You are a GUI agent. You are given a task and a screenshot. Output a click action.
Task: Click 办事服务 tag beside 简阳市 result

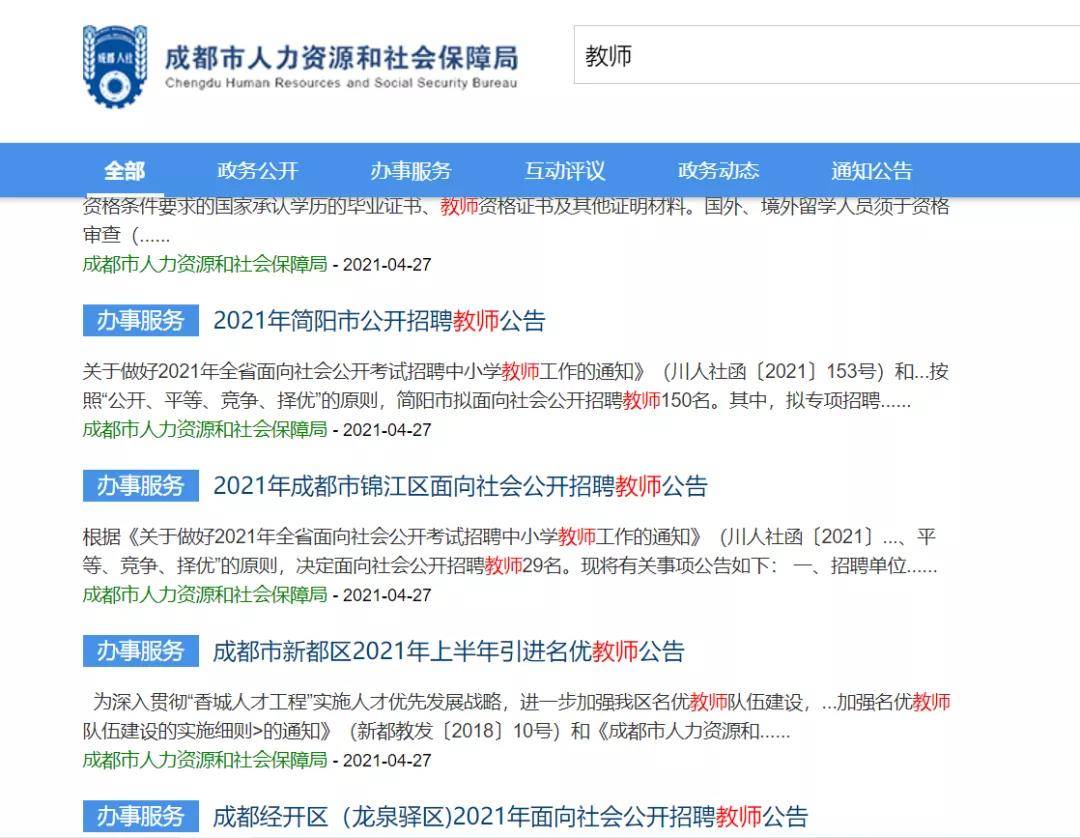(141, 321)
